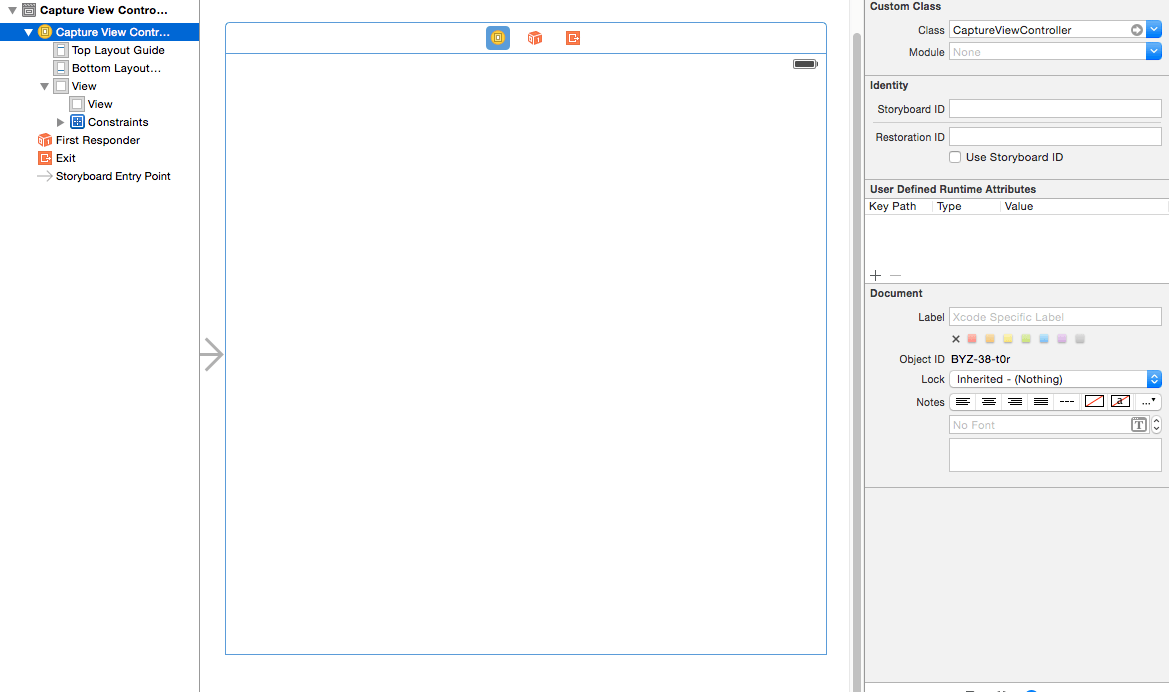Pick the blue label color swatch
Screen dimensions: 1169x692
pyautogui.click(x=1044, y=338)
